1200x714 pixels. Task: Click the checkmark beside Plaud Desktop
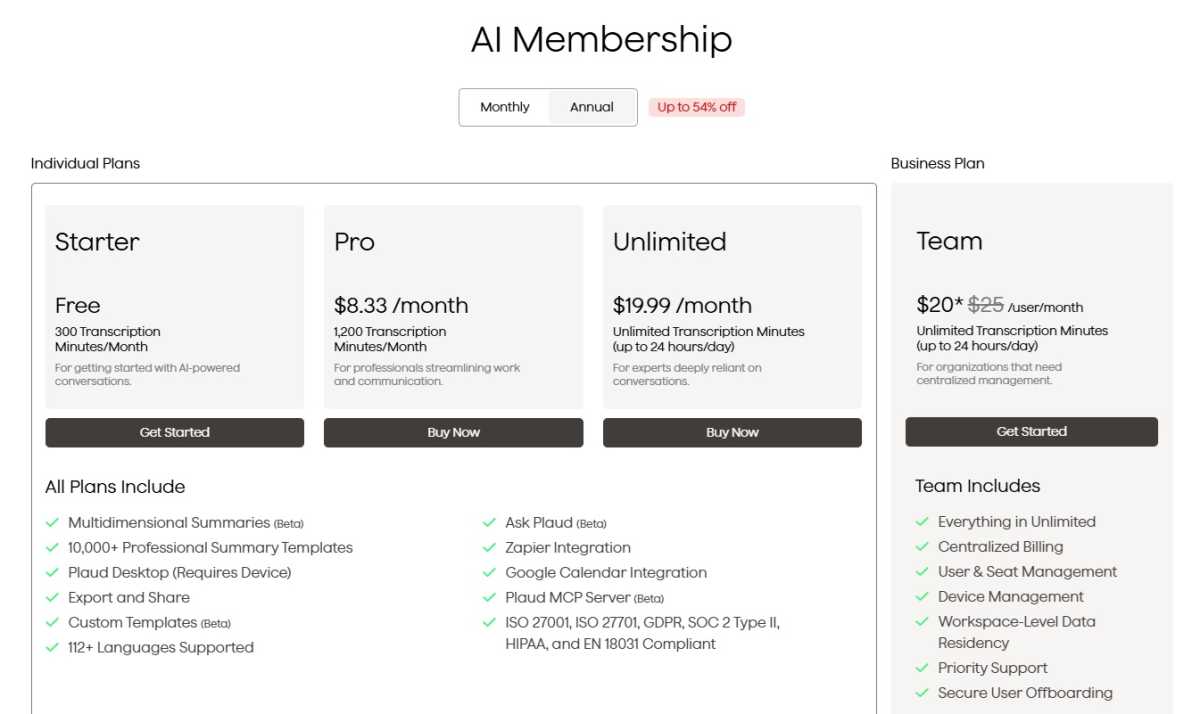tap(53, 572)
